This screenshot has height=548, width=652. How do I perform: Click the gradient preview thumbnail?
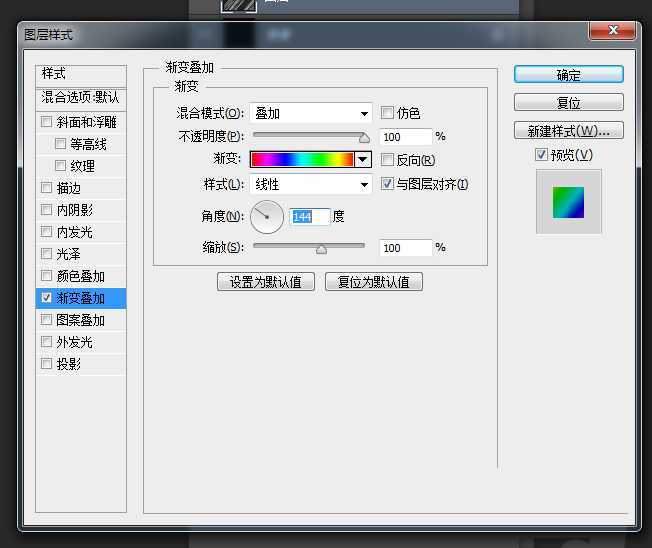tap(568, 202)
